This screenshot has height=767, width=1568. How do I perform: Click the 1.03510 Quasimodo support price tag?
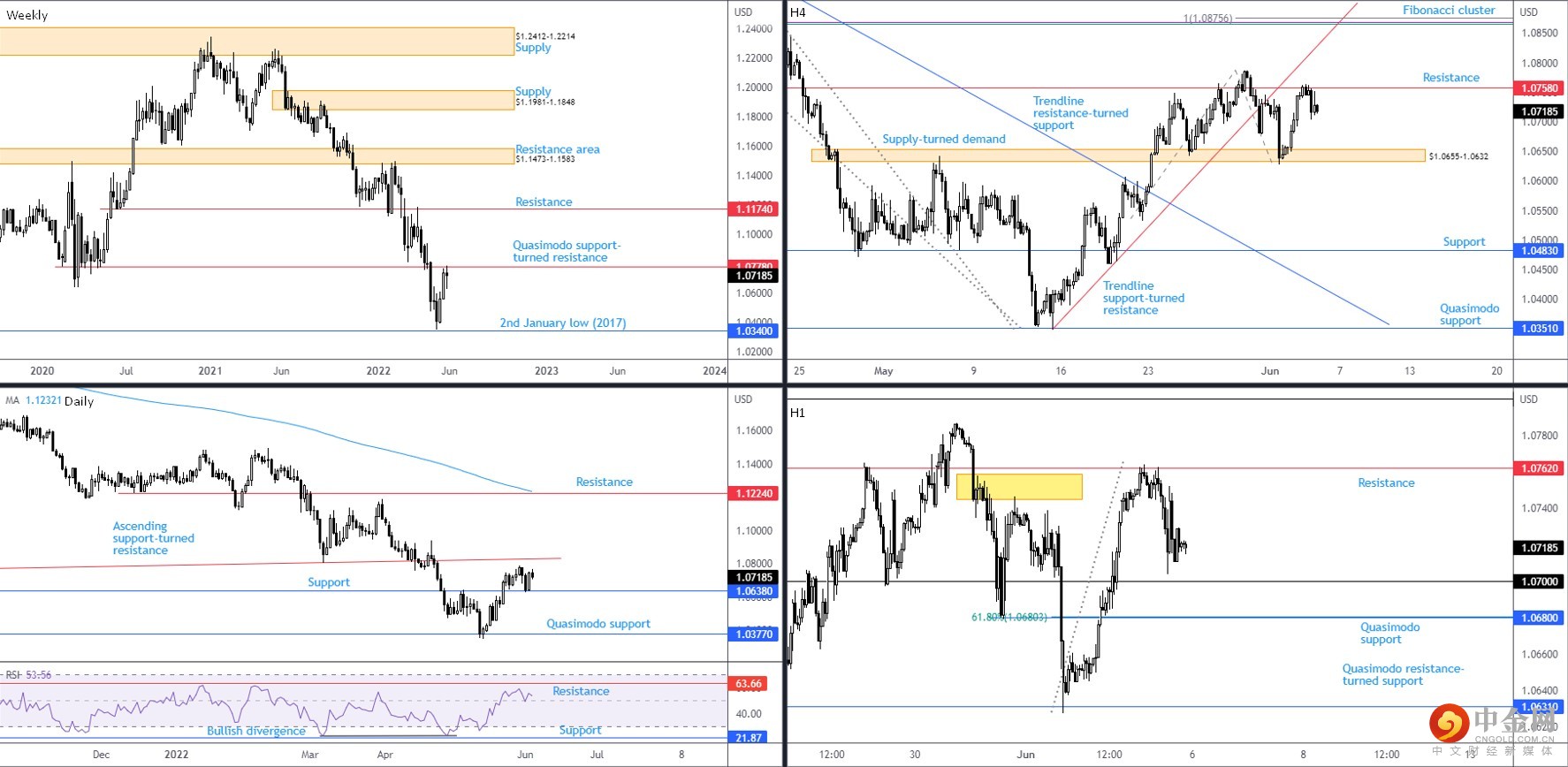1540,329
